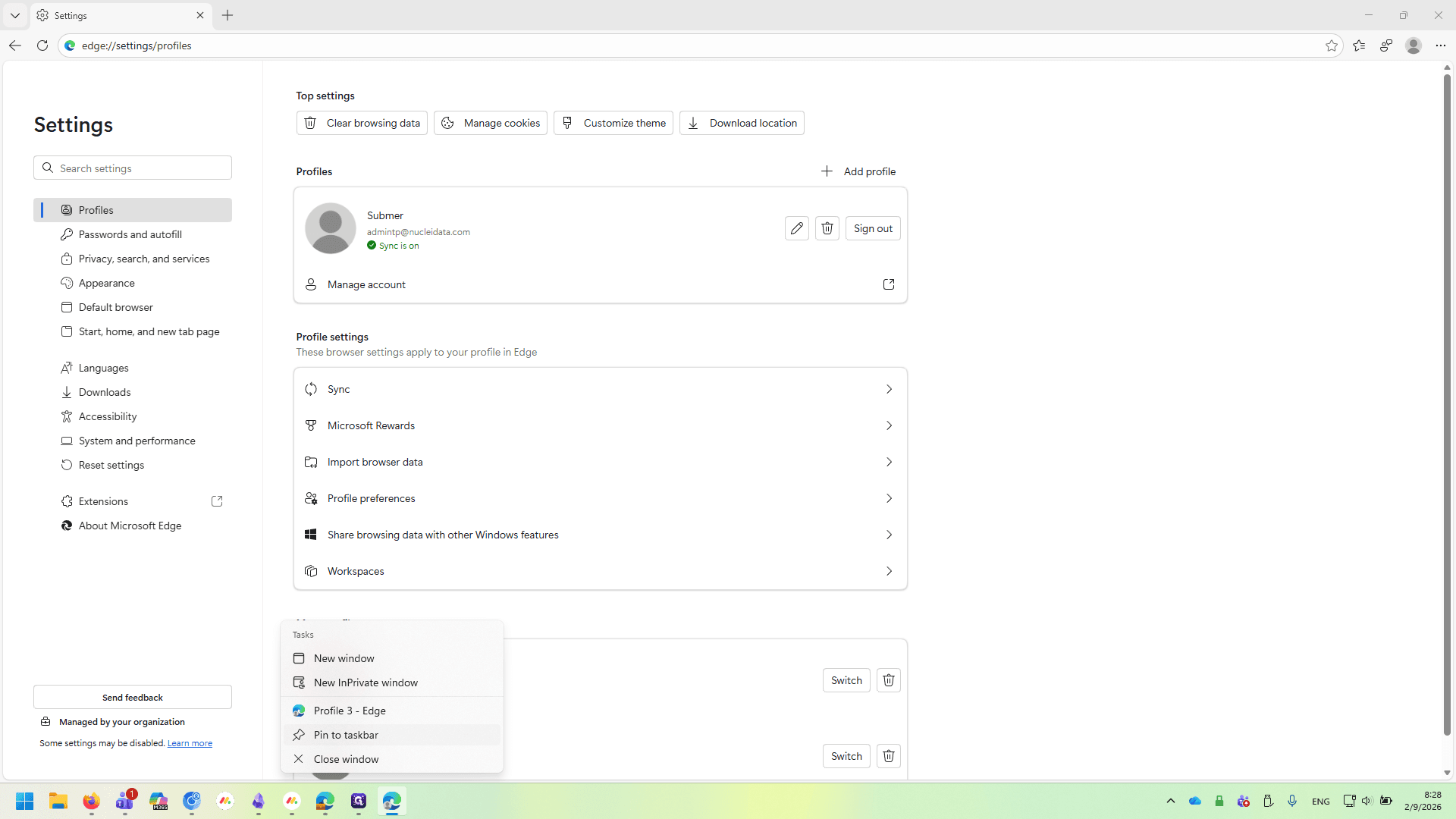Open Manage cookies top setting

pos(491,123)
